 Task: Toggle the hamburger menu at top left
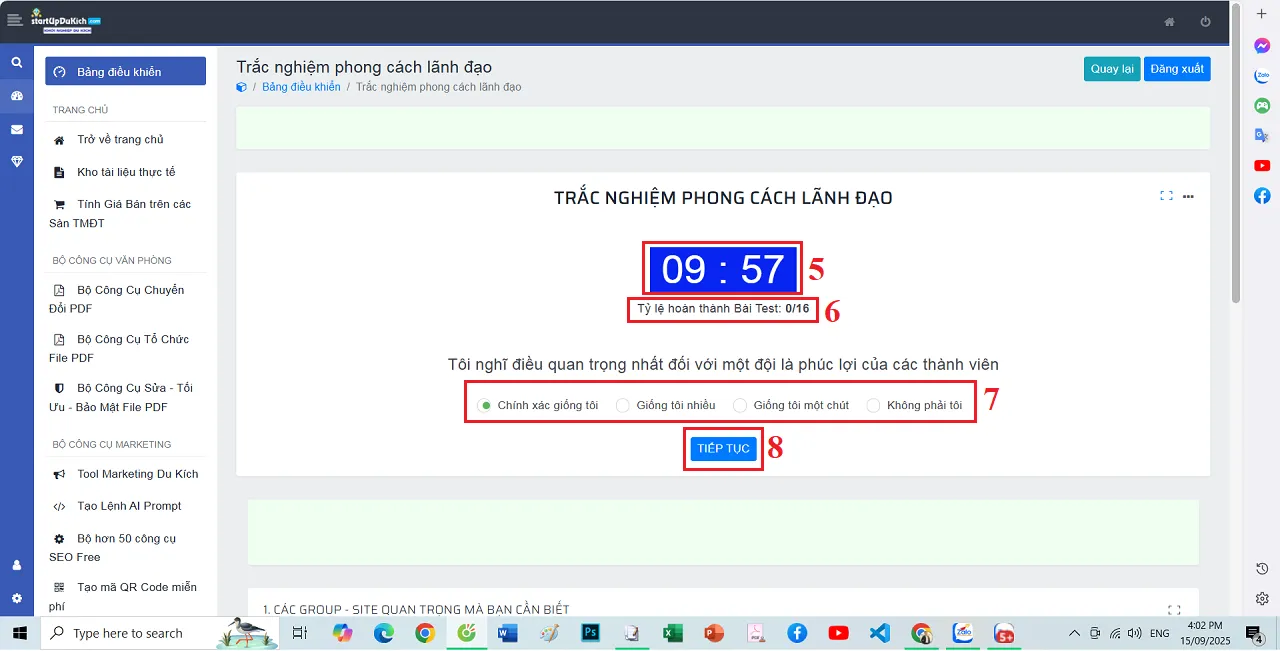[x=14, y=20]
